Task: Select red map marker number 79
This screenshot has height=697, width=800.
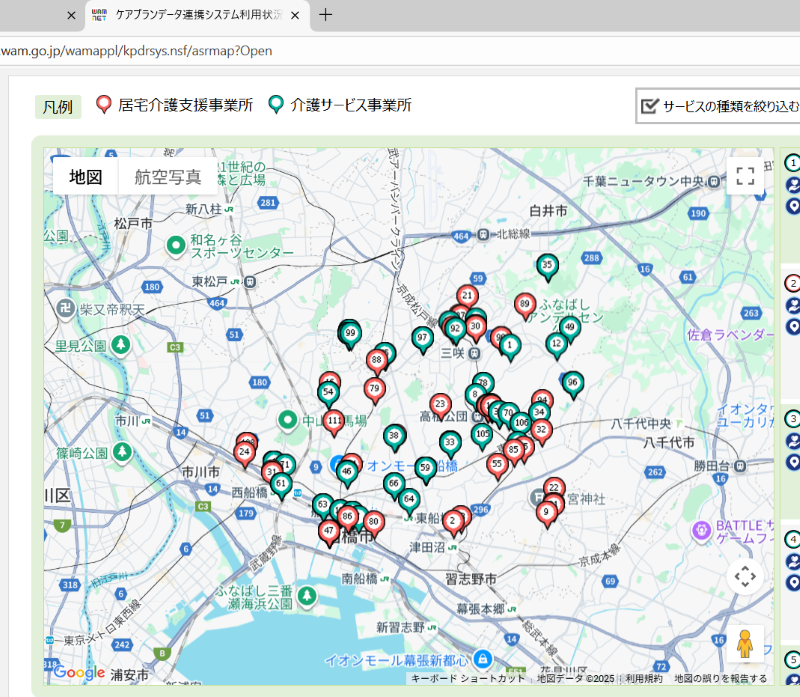Action: point(375,389)
